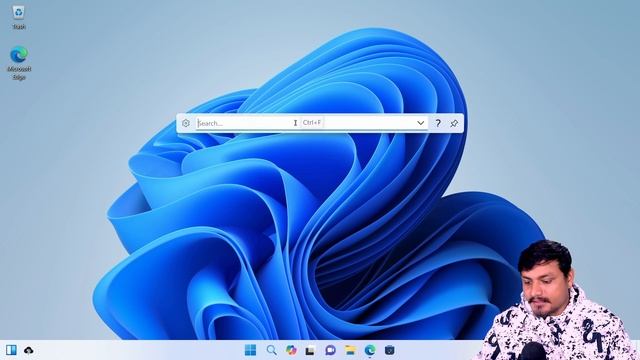Open help via the question mark
This screenshot has height=360, width=640.
[438, 123]
